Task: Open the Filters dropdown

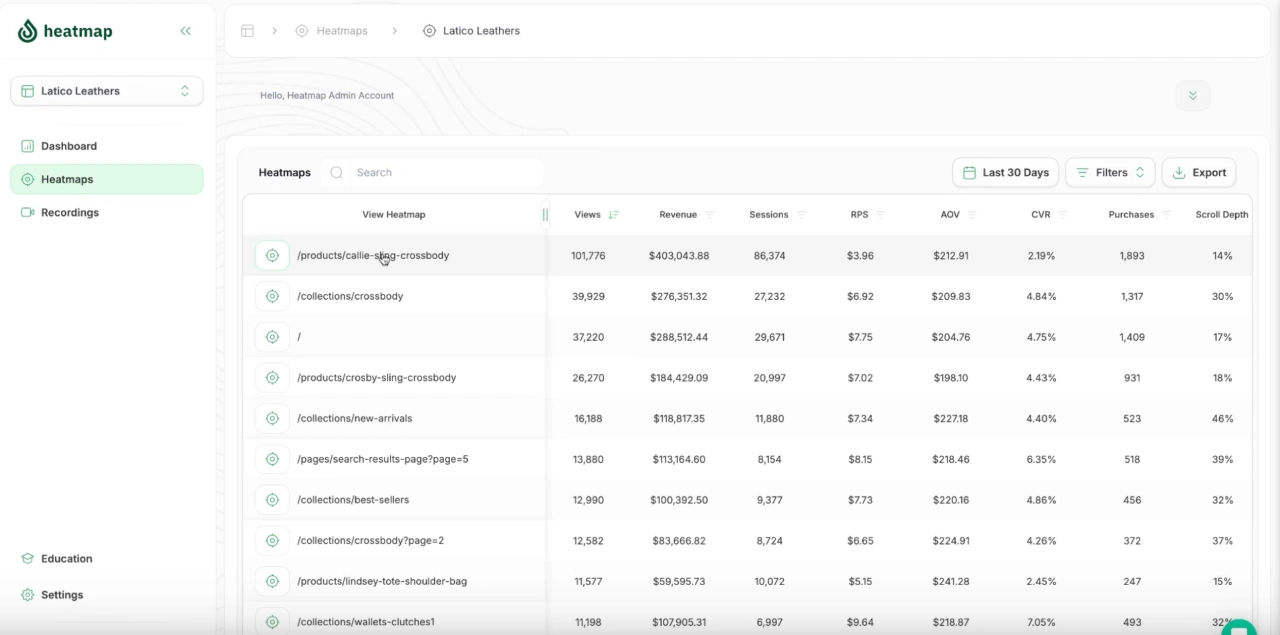Action: [1110, 173]
